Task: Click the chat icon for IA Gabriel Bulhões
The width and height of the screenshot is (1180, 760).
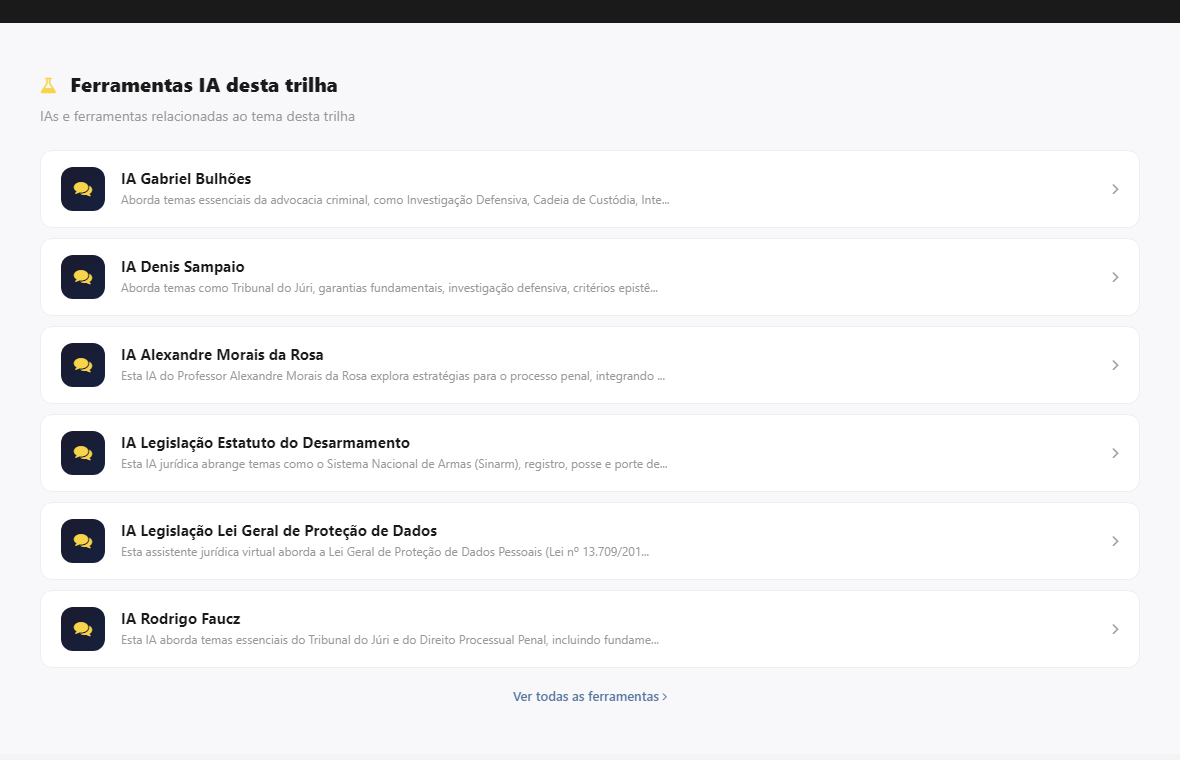Action: [x=83, y=189]
